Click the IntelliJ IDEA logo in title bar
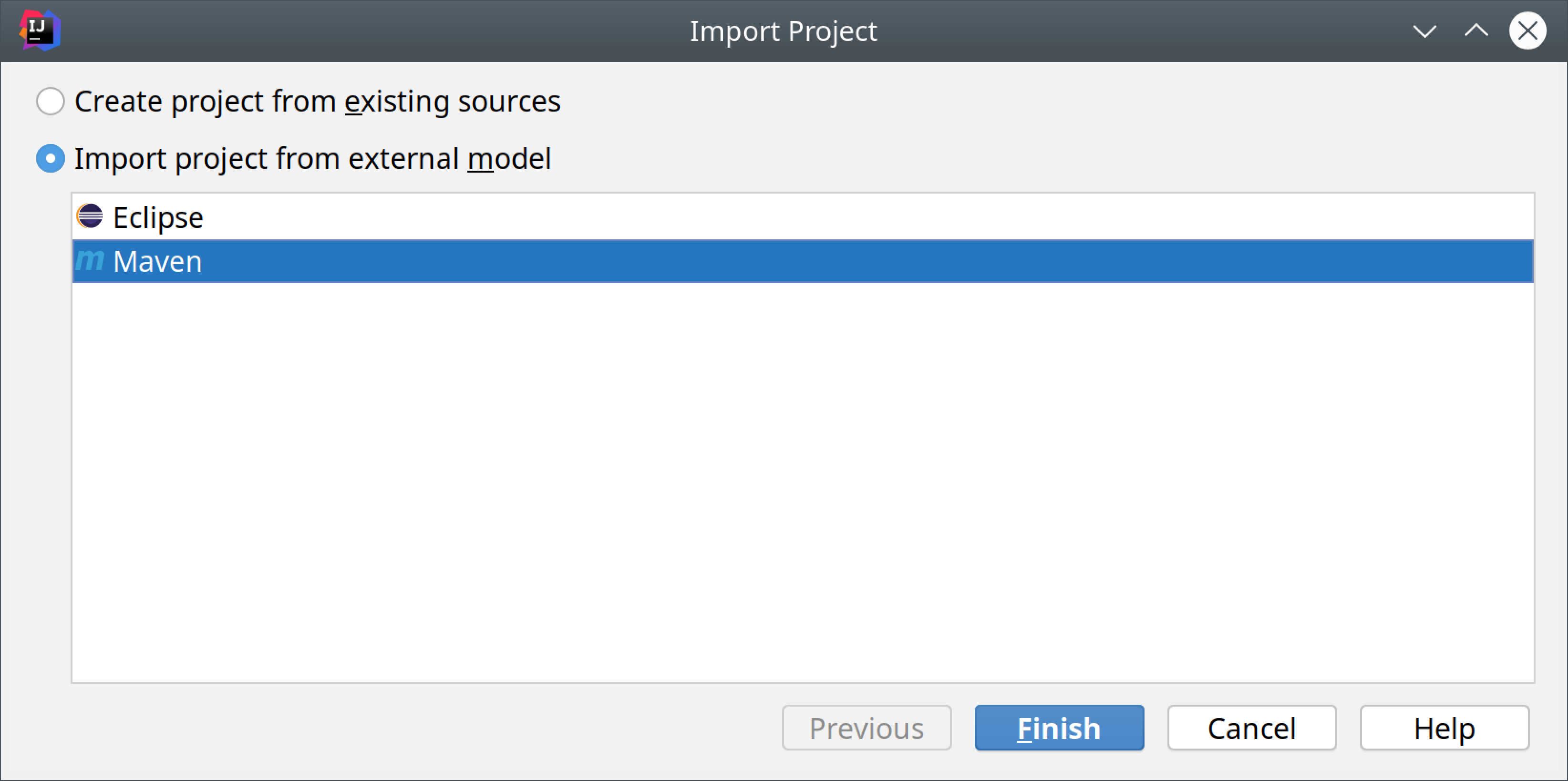The image size is (1568, 781). click(x=40, y=30)
